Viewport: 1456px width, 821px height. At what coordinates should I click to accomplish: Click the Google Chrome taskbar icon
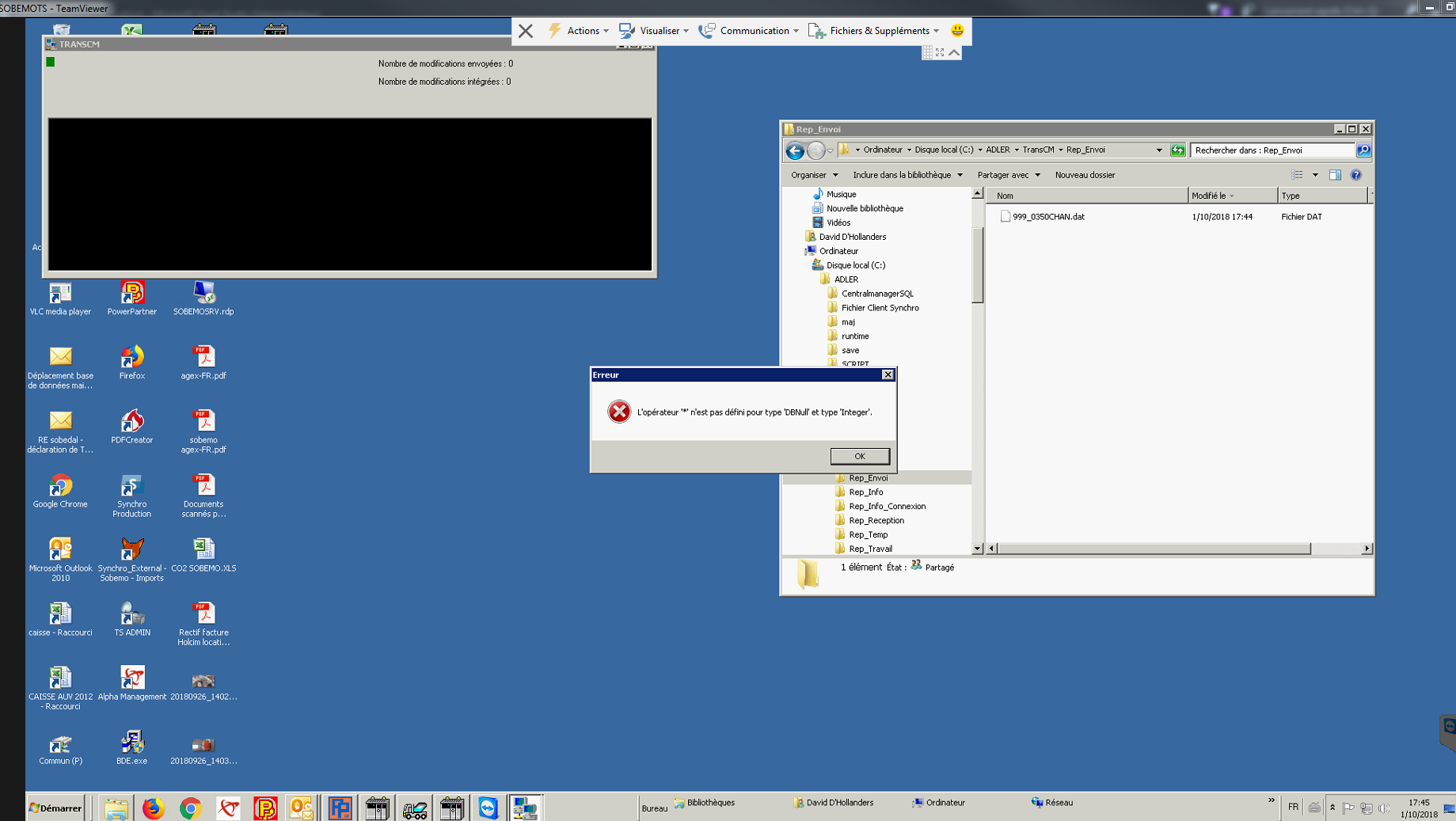pyautogui.click(x=190, y=808)
